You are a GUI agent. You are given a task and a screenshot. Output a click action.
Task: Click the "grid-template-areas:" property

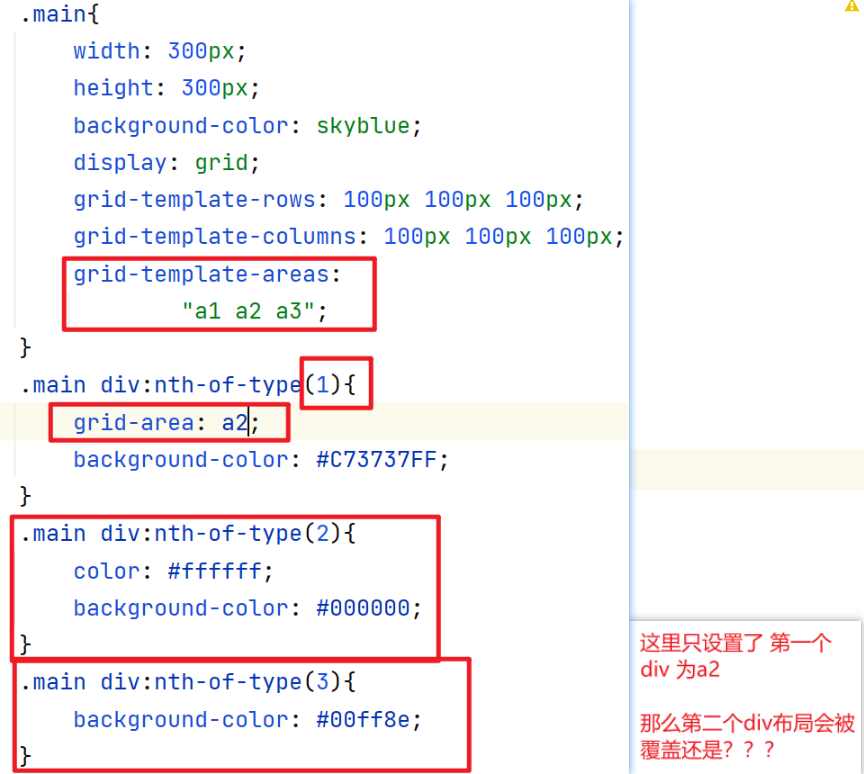[207, 274]
